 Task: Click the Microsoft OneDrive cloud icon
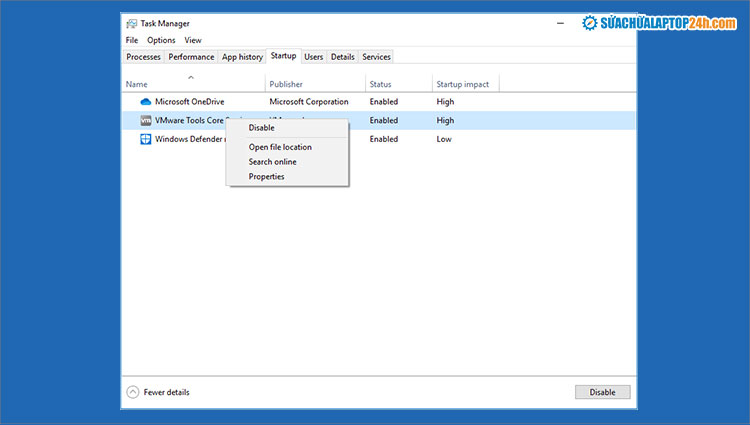coord(145,102)
